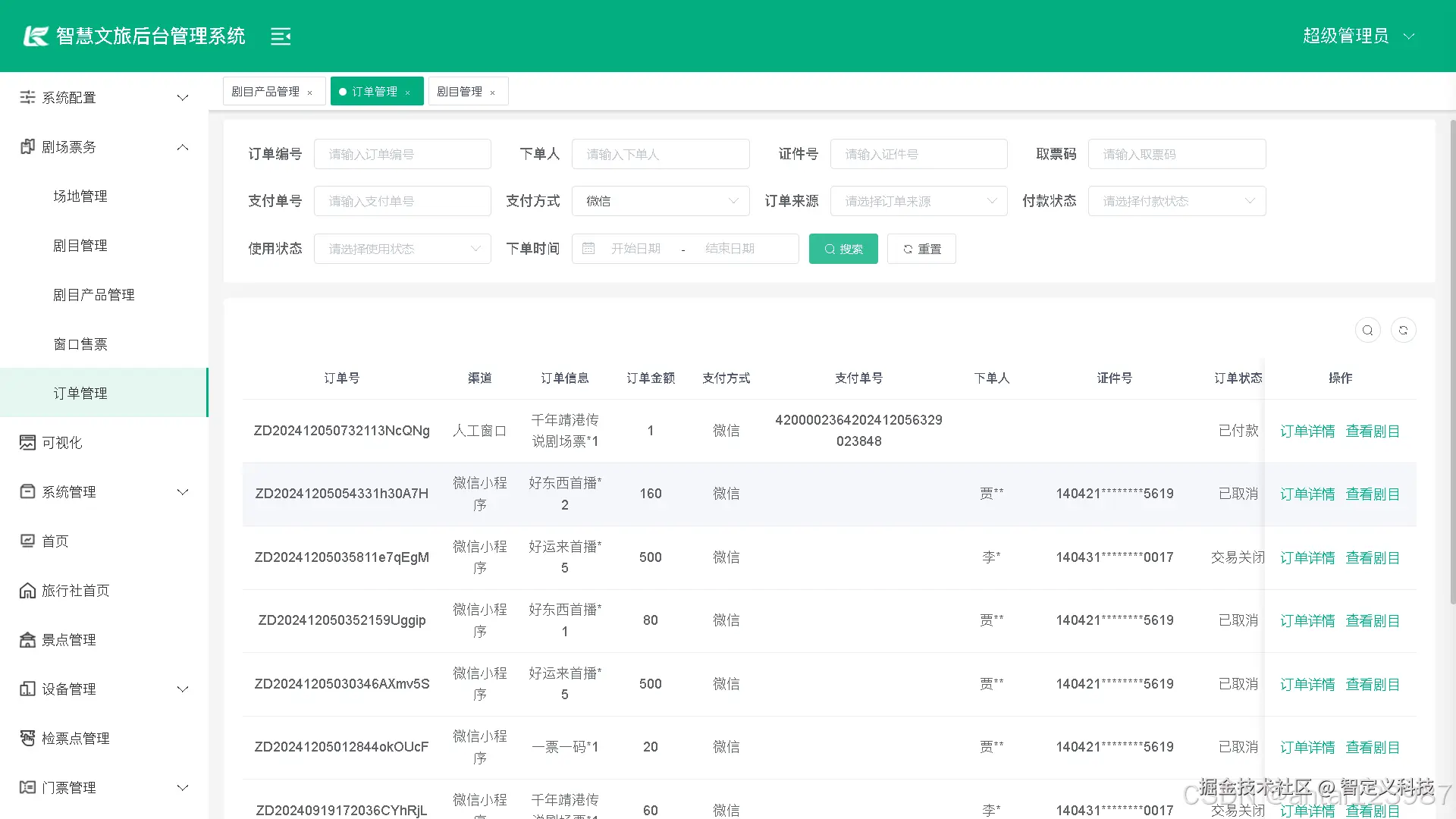Click the round search toggle icon above table
The height and width of the screenshot is (819, 1456).
(x=1367, y=331)
